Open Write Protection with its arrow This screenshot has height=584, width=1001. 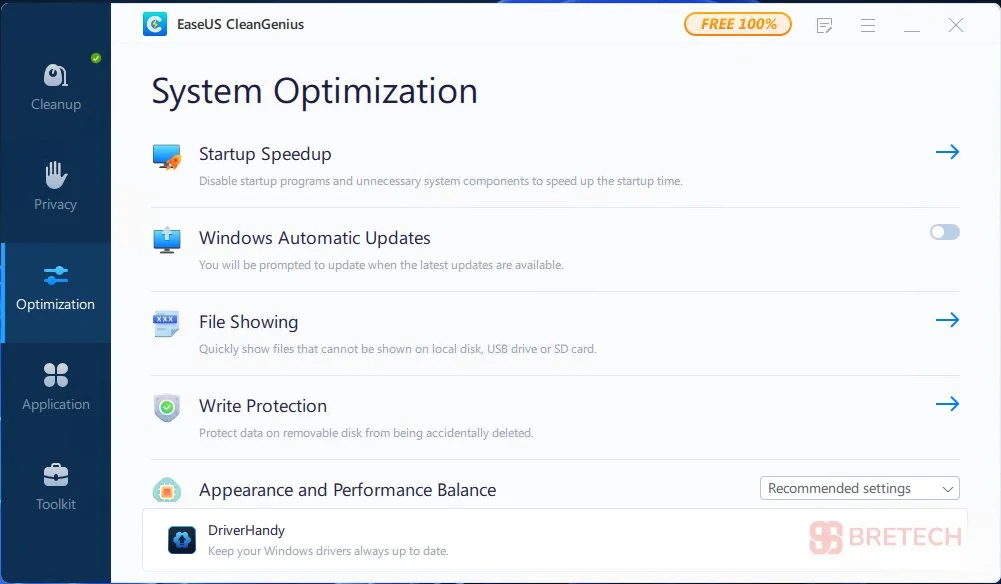pos(947,404)
